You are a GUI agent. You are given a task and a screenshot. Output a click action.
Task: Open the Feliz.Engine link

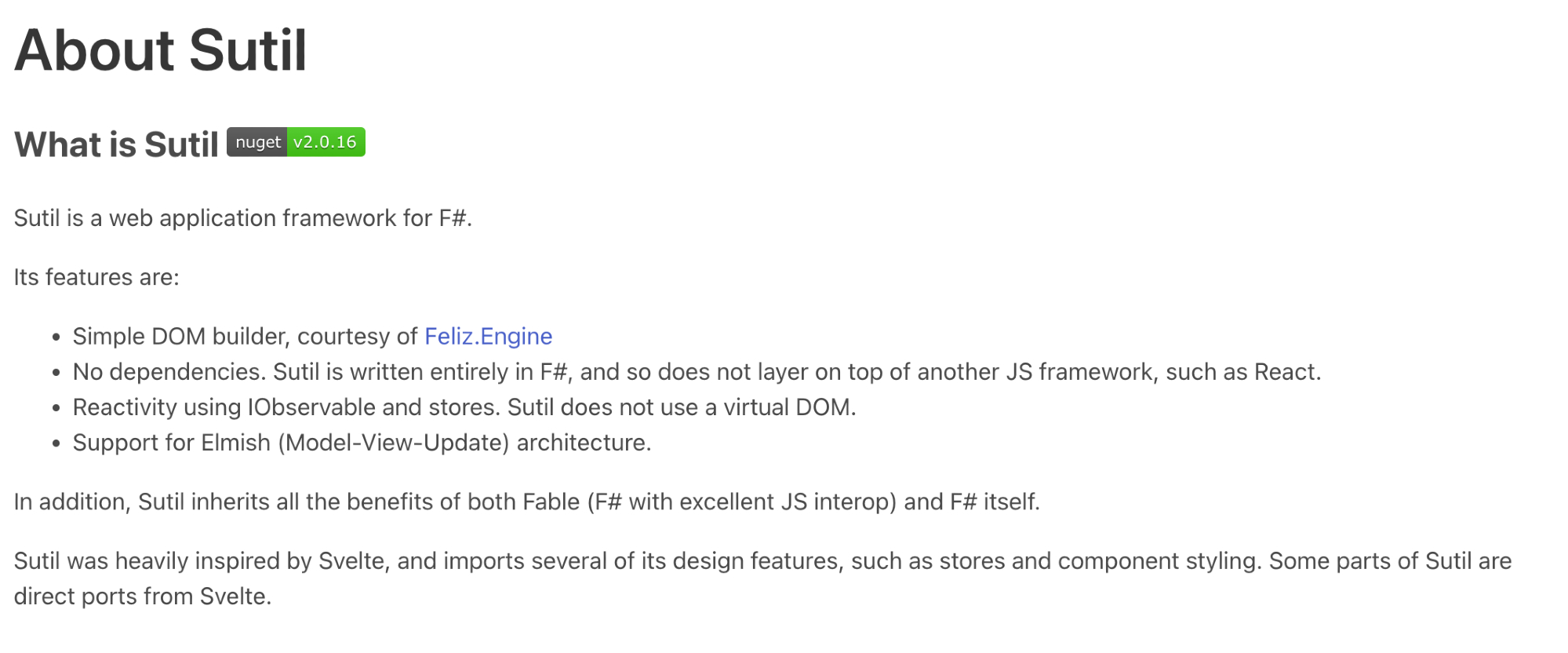coord(488,337)
